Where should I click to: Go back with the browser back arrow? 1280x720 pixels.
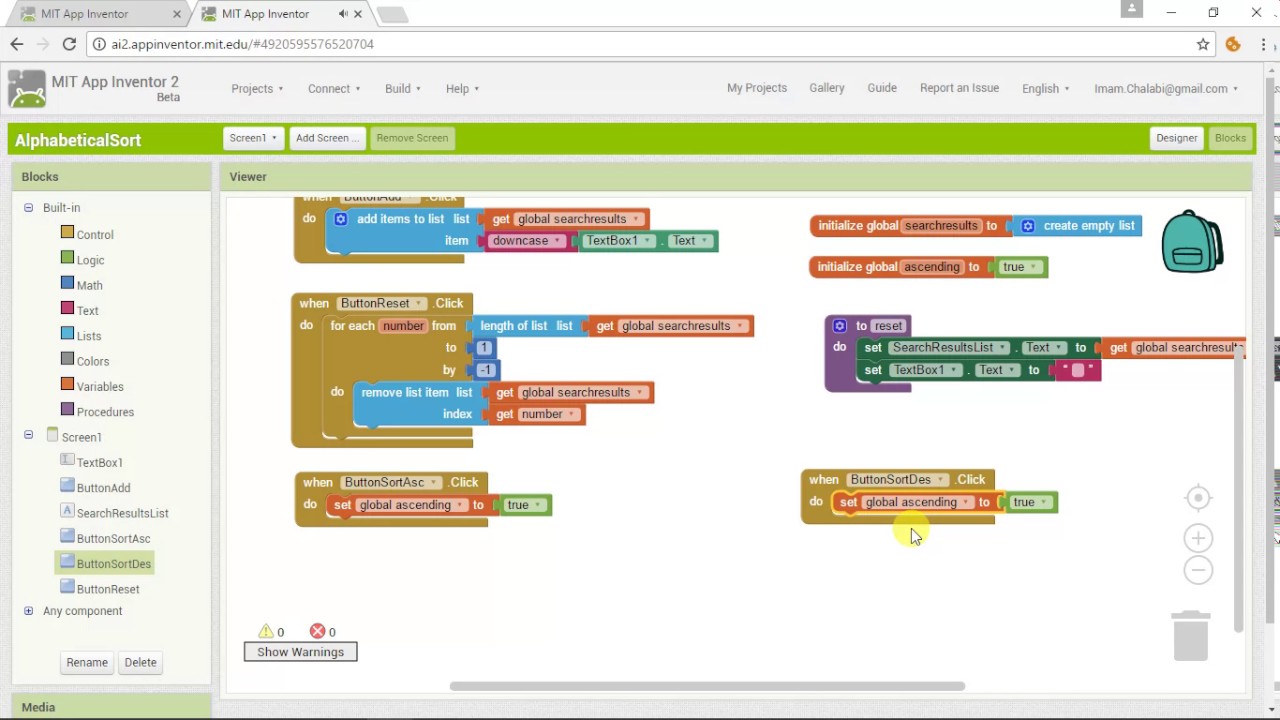tap(17, 44)
